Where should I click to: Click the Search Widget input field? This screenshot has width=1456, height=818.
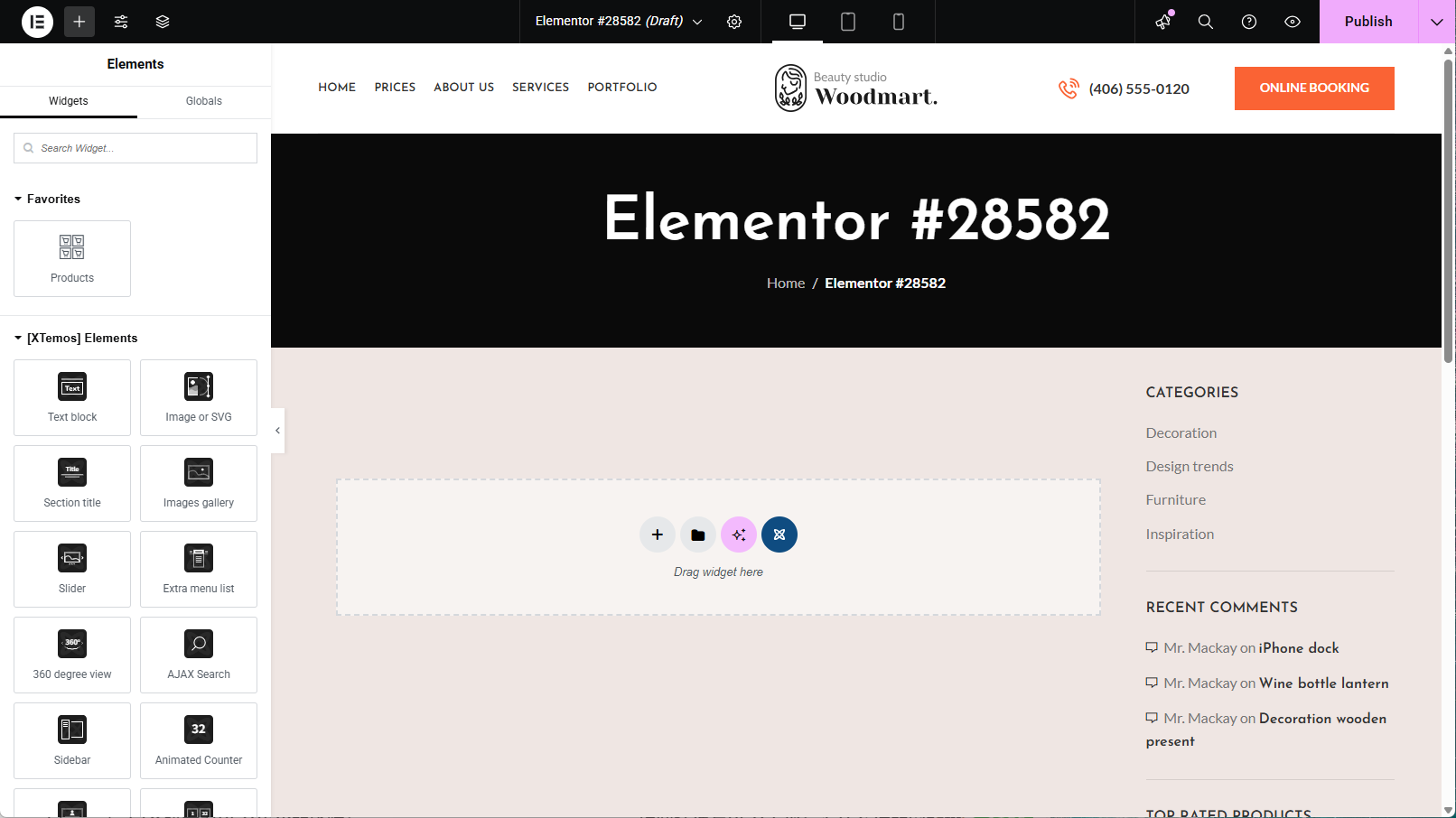[x=135, y=147]
